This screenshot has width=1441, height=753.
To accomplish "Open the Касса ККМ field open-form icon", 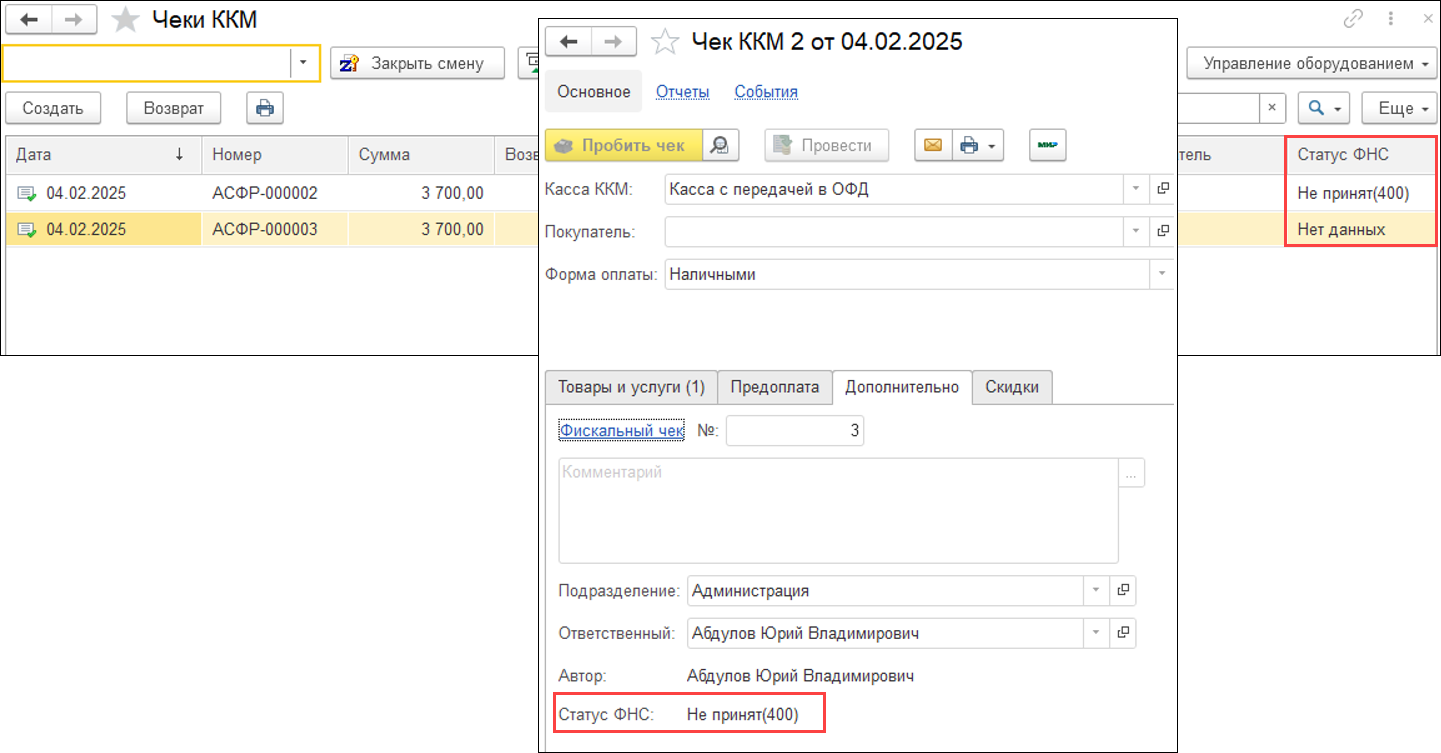I will 1162,189.
